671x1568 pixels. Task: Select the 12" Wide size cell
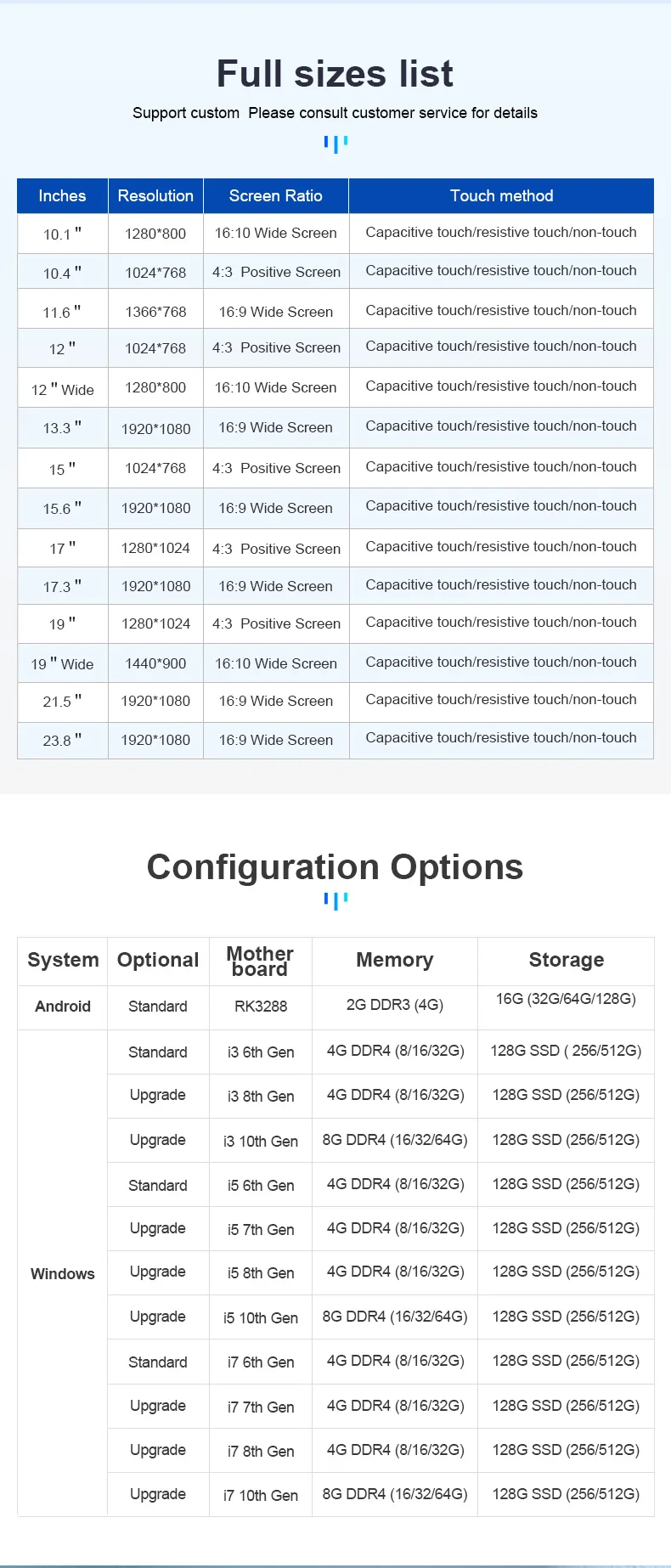click(x=62, y=389)
